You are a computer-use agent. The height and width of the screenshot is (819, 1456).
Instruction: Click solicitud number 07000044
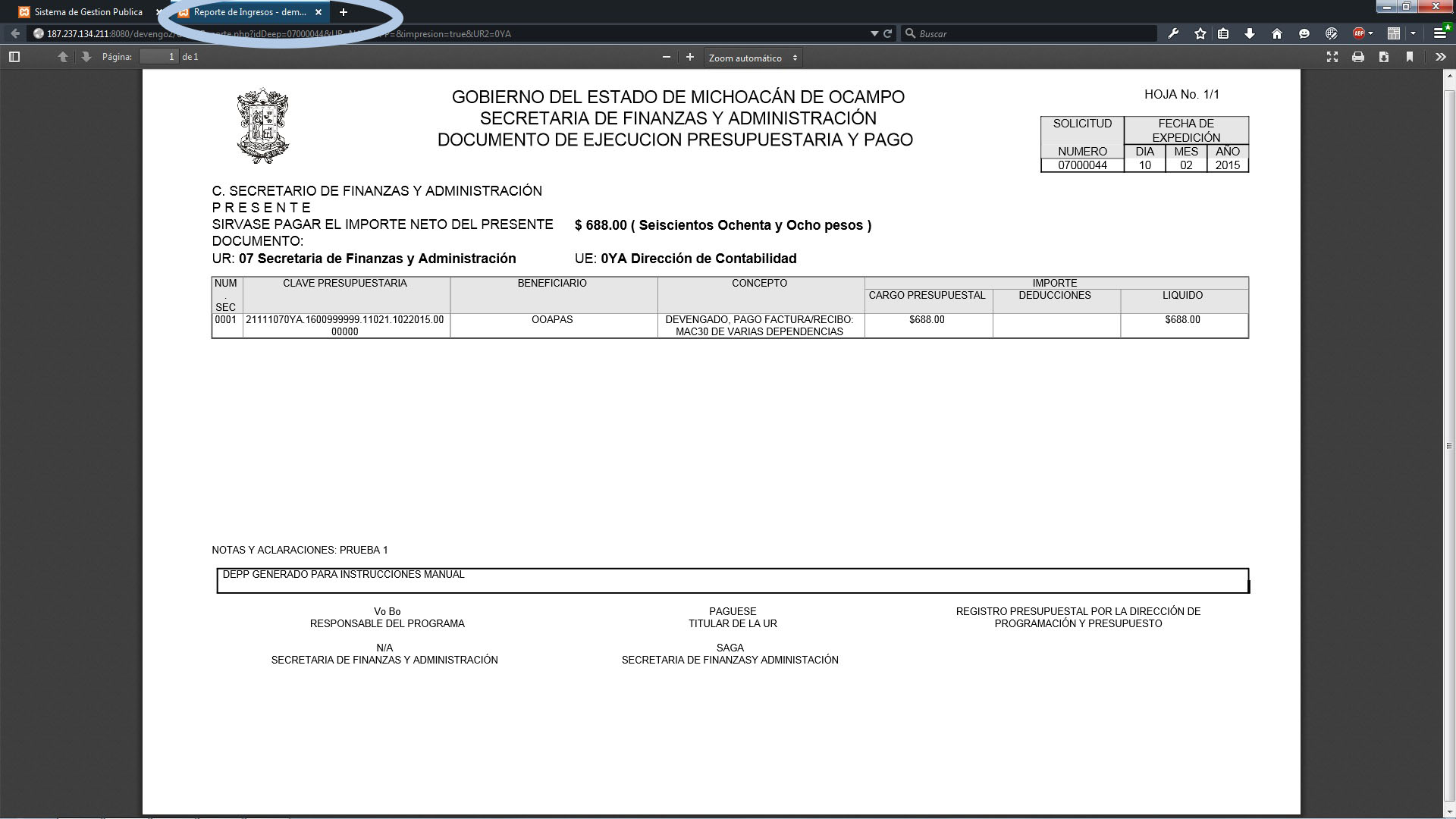(1082, 165)
